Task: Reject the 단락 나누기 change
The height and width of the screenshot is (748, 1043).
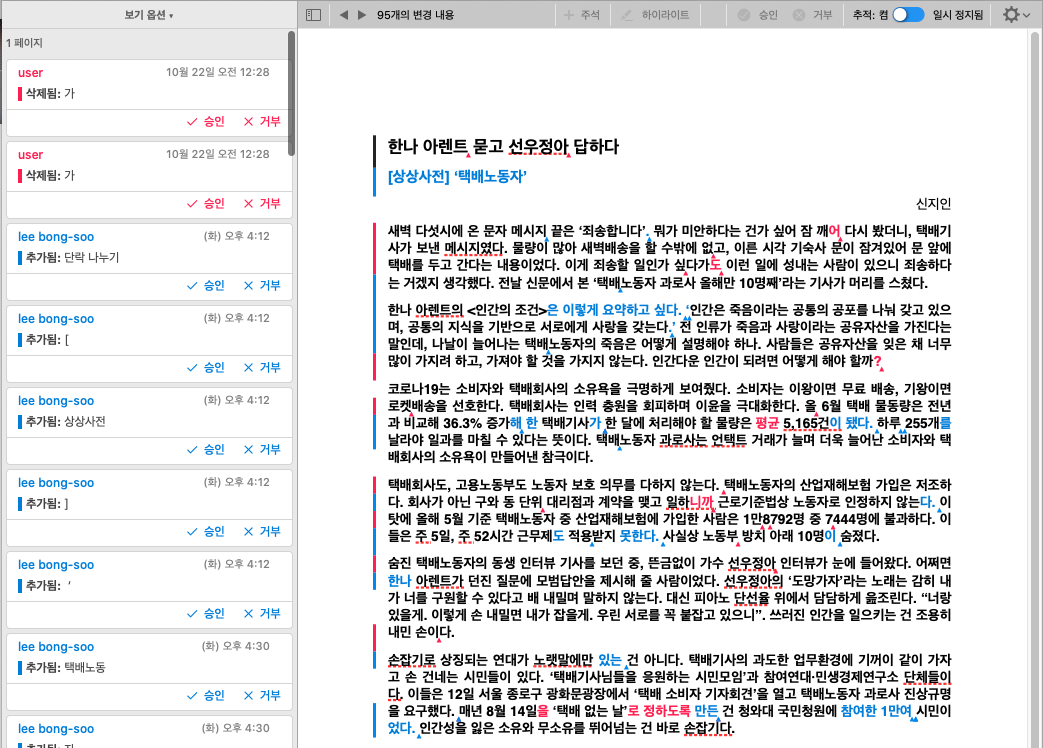Action: click(x=262, y=285)
